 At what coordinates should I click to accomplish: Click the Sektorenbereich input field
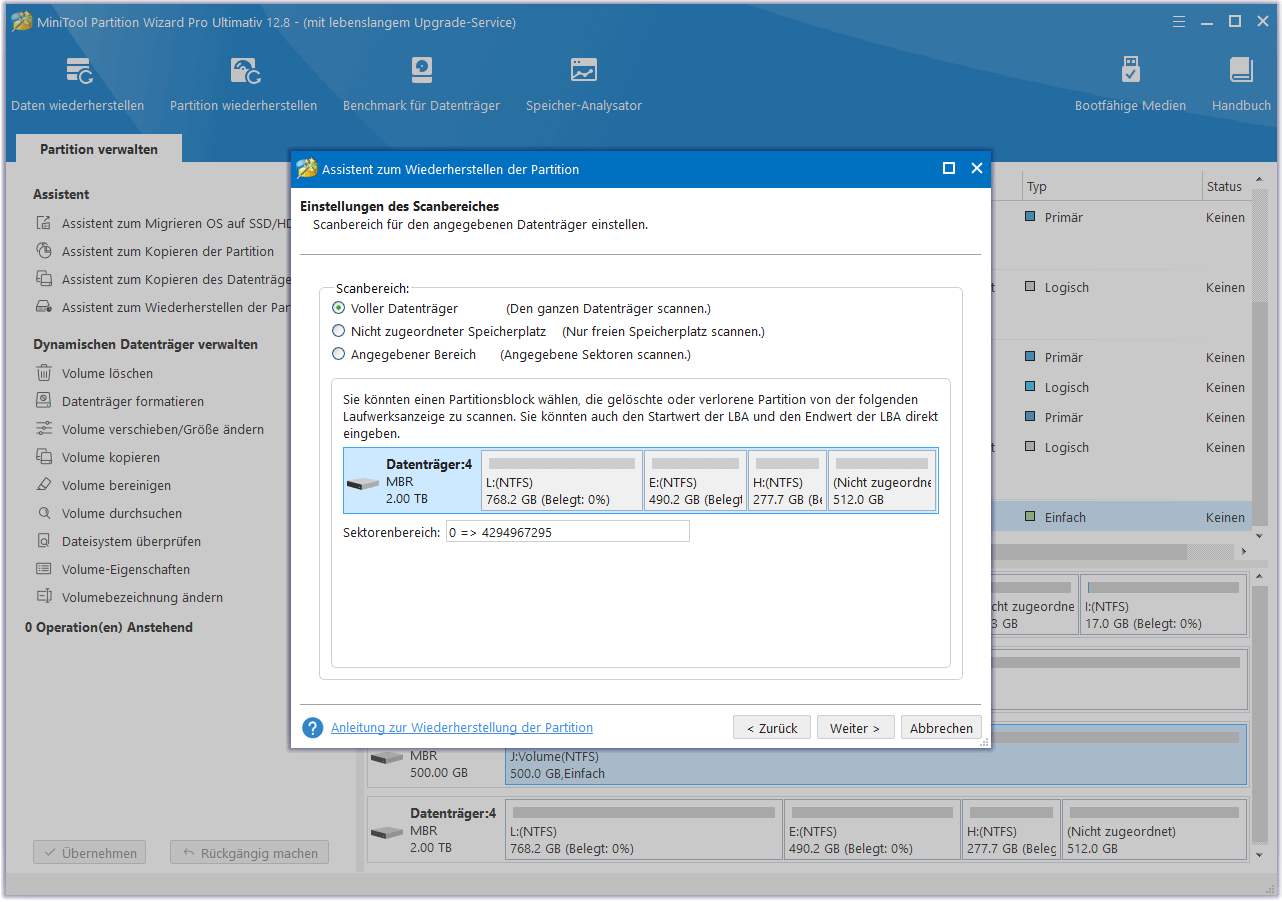coord(568,532)
